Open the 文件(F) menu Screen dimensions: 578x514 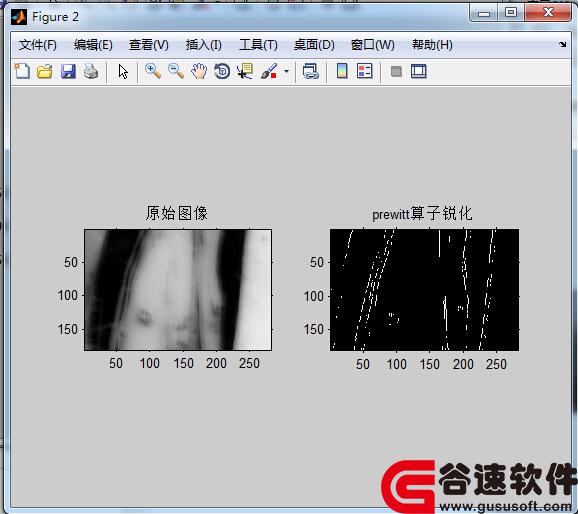(x=38, y=45)
